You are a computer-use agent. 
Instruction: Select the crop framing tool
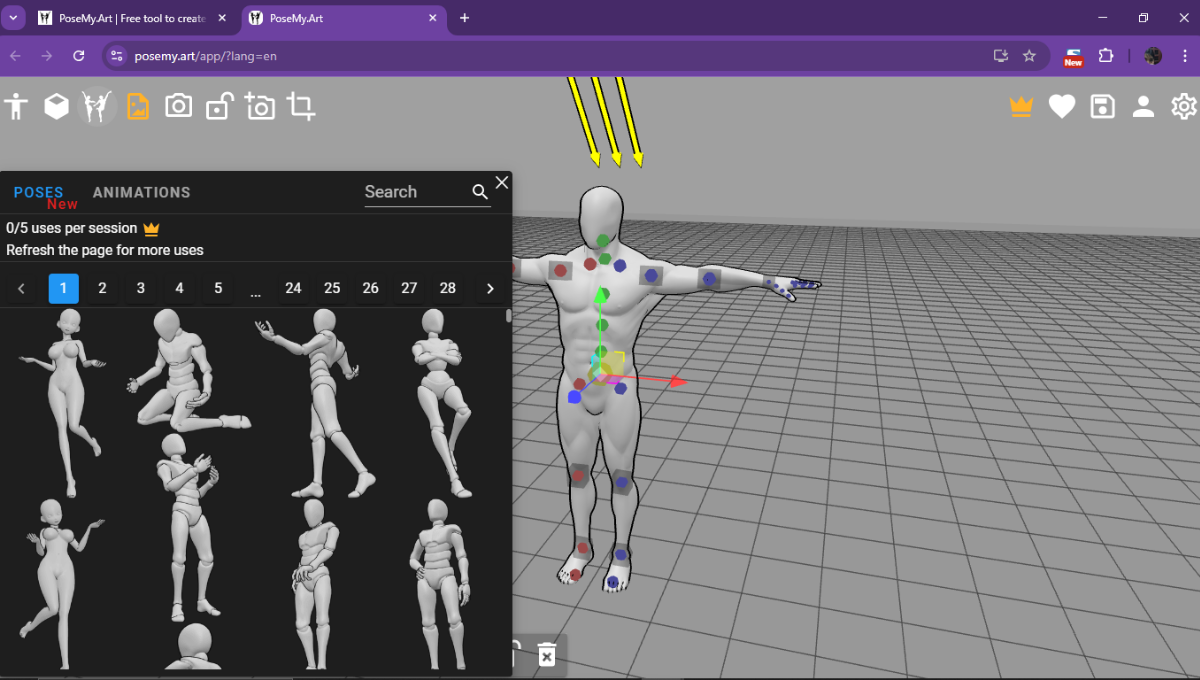[301, 105]
